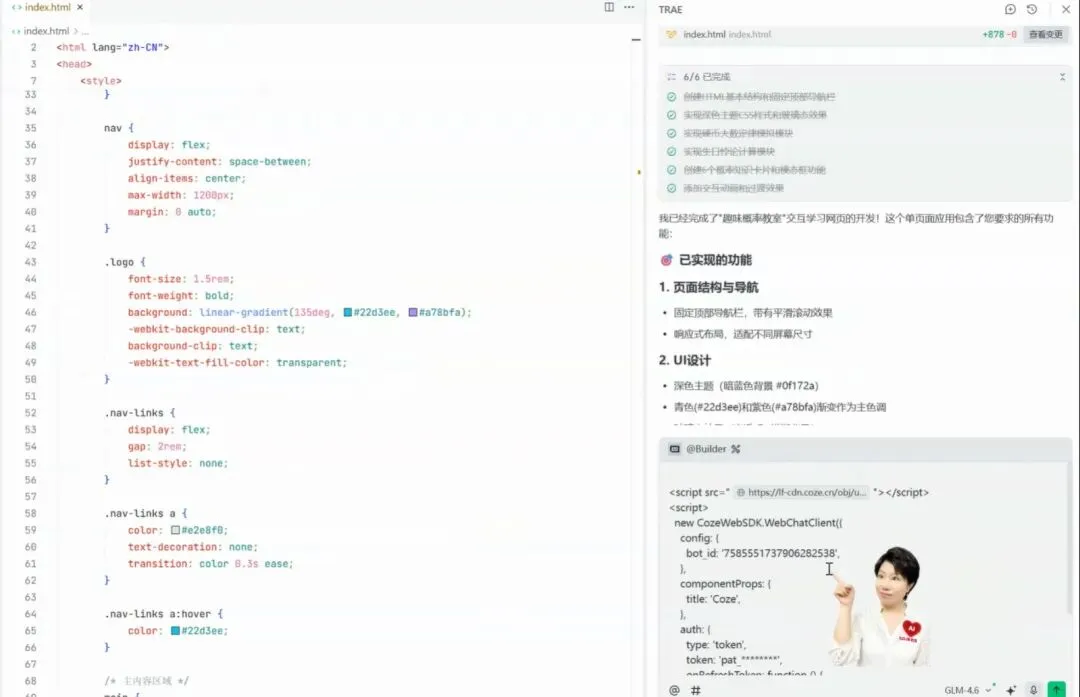1080x697 pixels.
Task: Click the 已实现的功能 heading
Action: click(715, 260)
